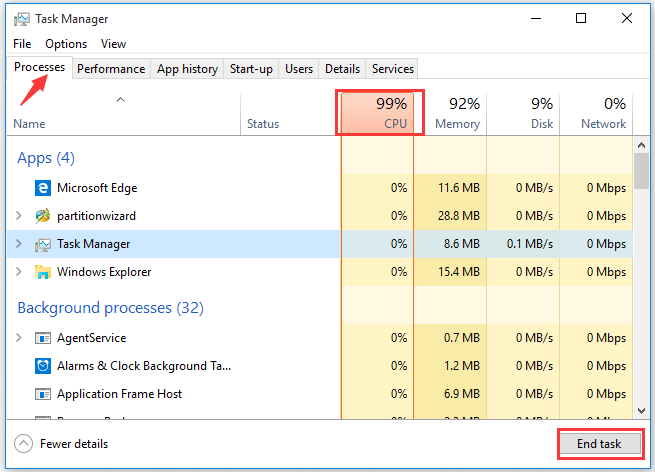Sort by the Network column header
655x472 pixels.
point(596,114)
